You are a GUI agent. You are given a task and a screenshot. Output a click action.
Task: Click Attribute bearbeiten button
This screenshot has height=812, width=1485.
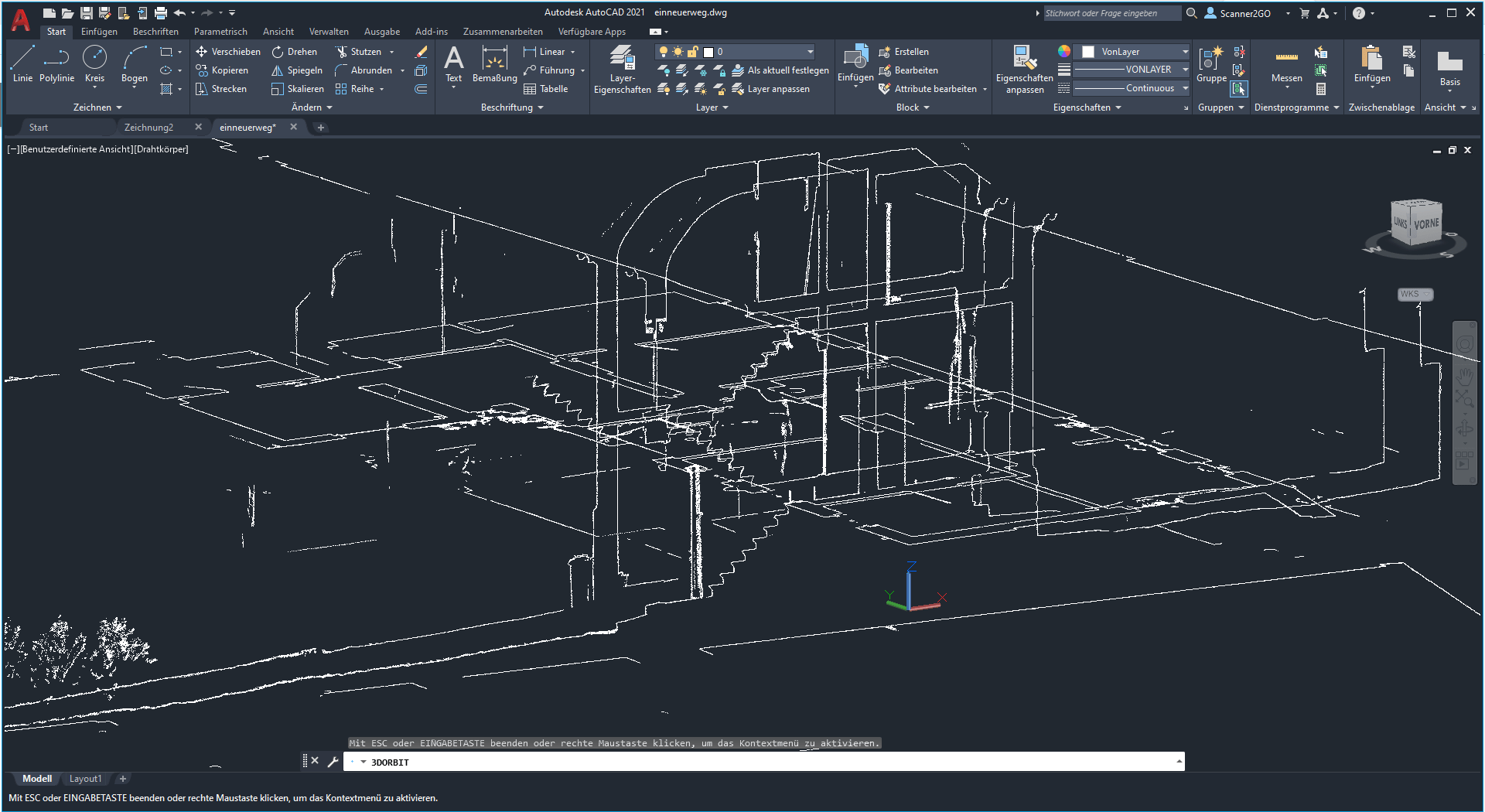[928, 89]
